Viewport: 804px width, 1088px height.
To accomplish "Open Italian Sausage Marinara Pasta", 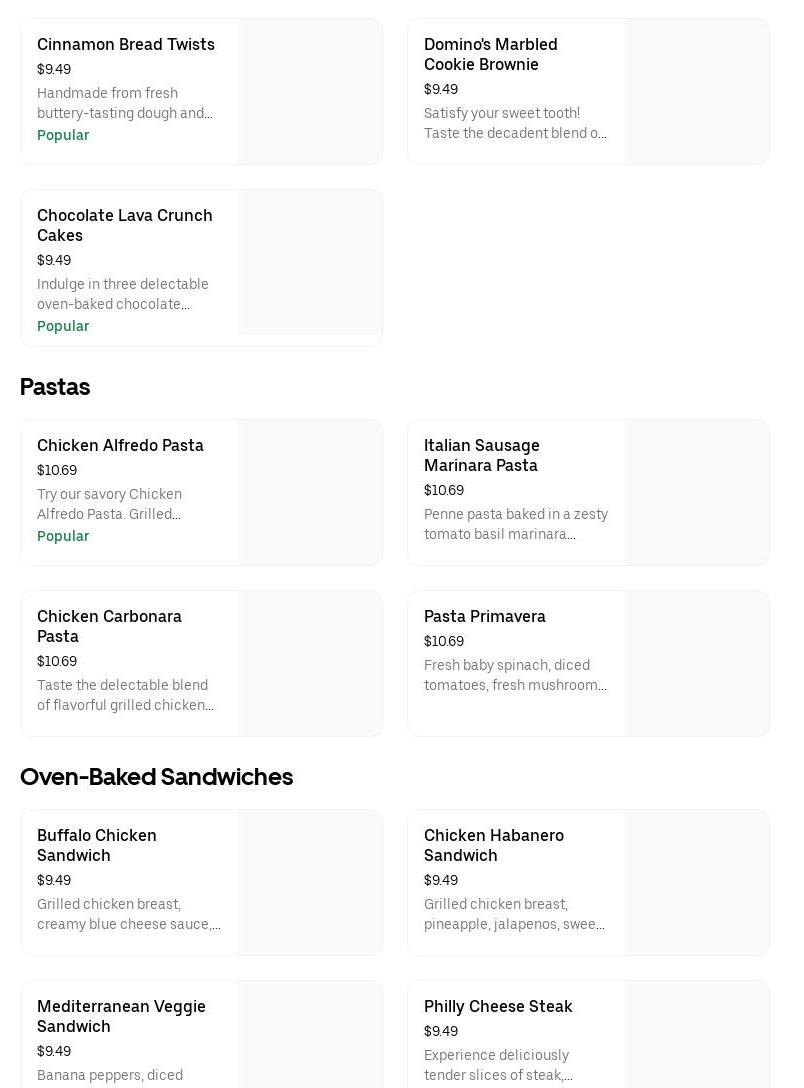I will point(481,455).
